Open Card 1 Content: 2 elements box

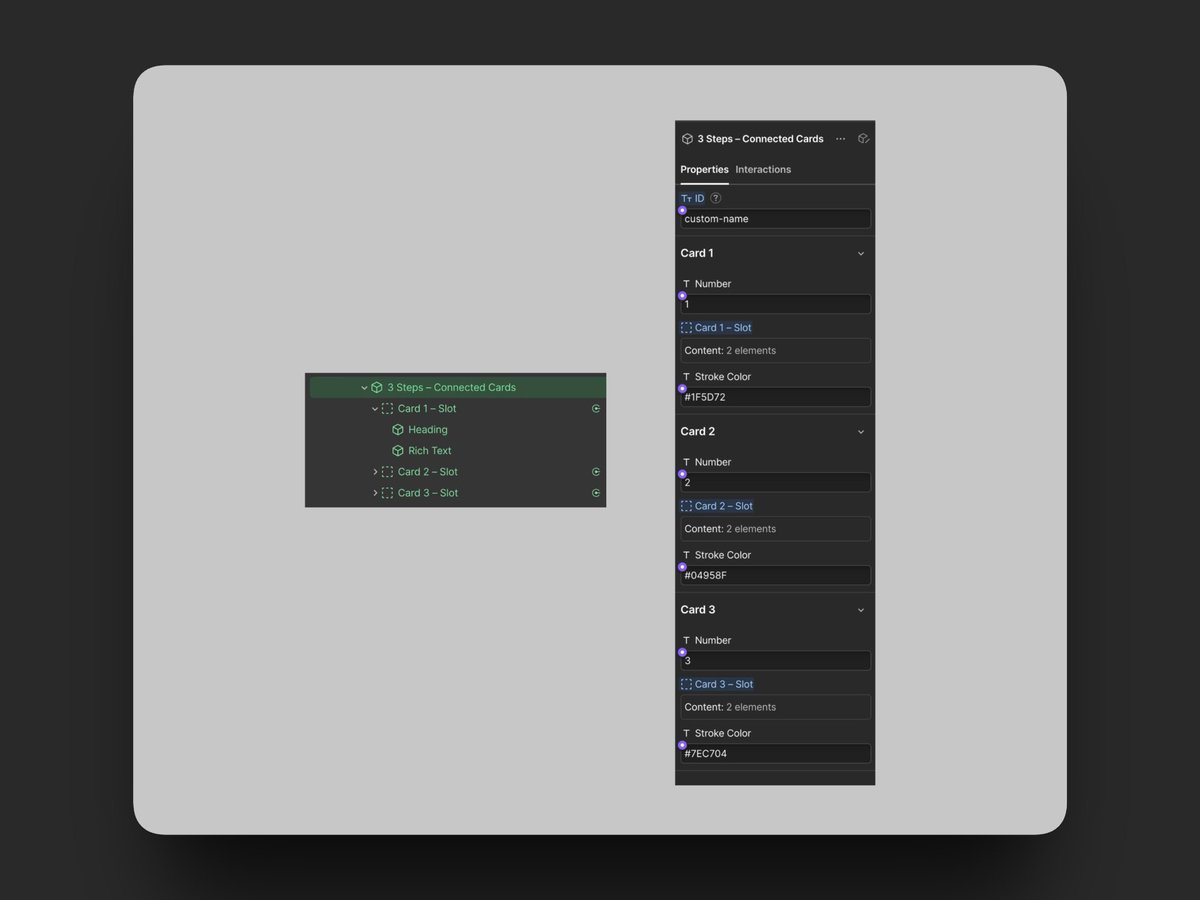coord(775,350)
